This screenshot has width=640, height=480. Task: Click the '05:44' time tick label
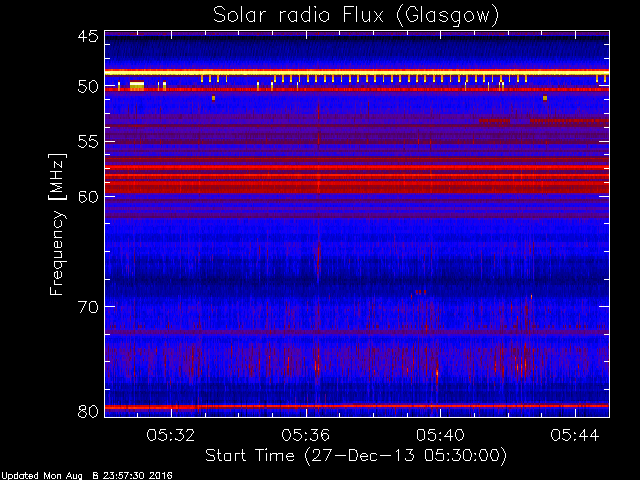coord(575,435)
